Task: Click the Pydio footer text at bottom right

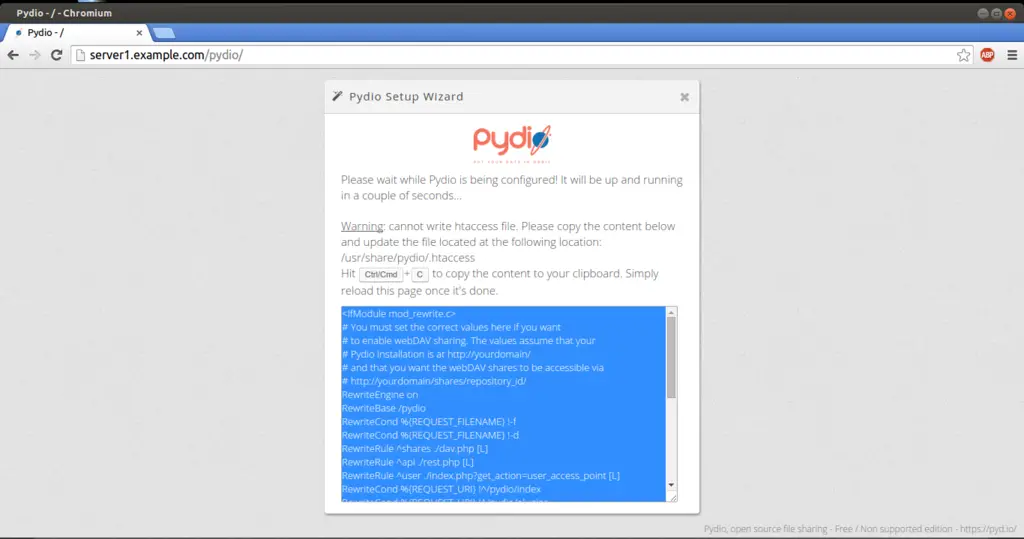Action: [860, 529]
